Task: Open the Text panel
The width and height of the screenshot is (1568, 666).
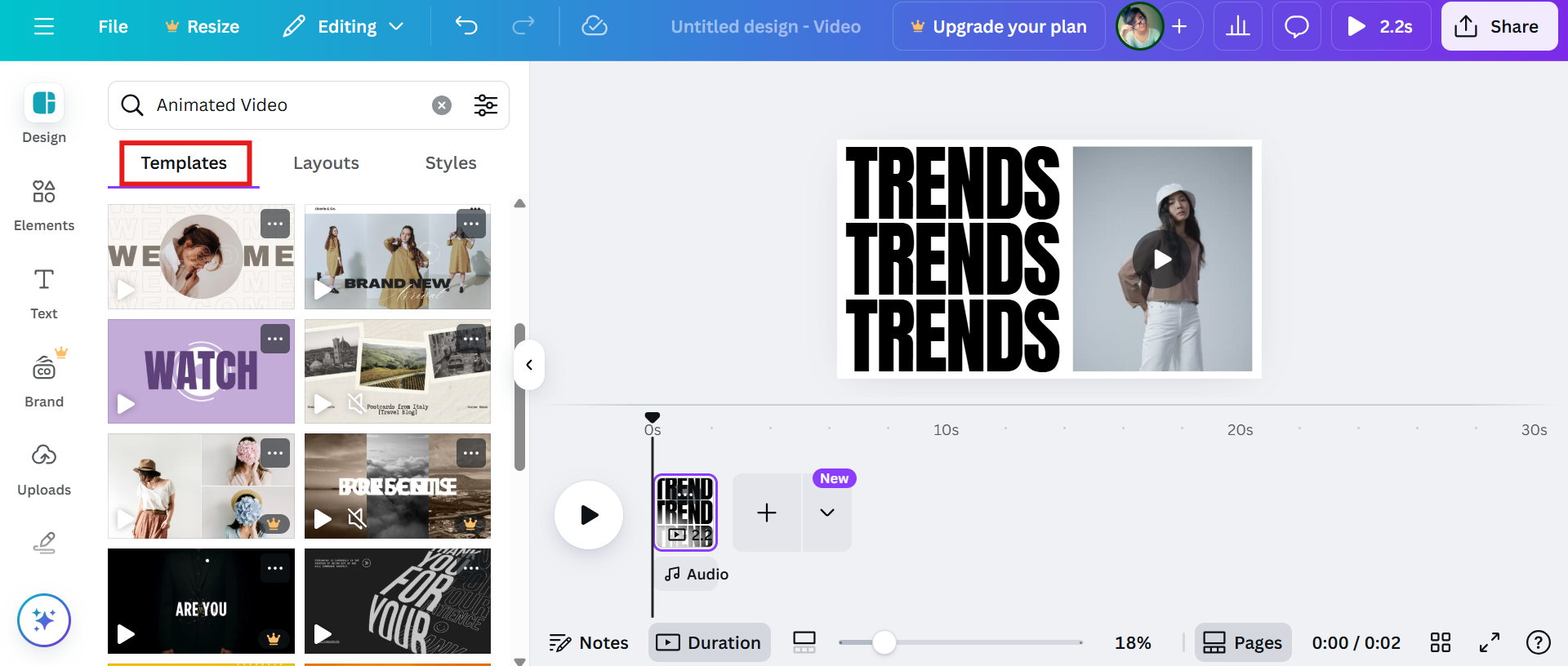Action: pos(44,294)
